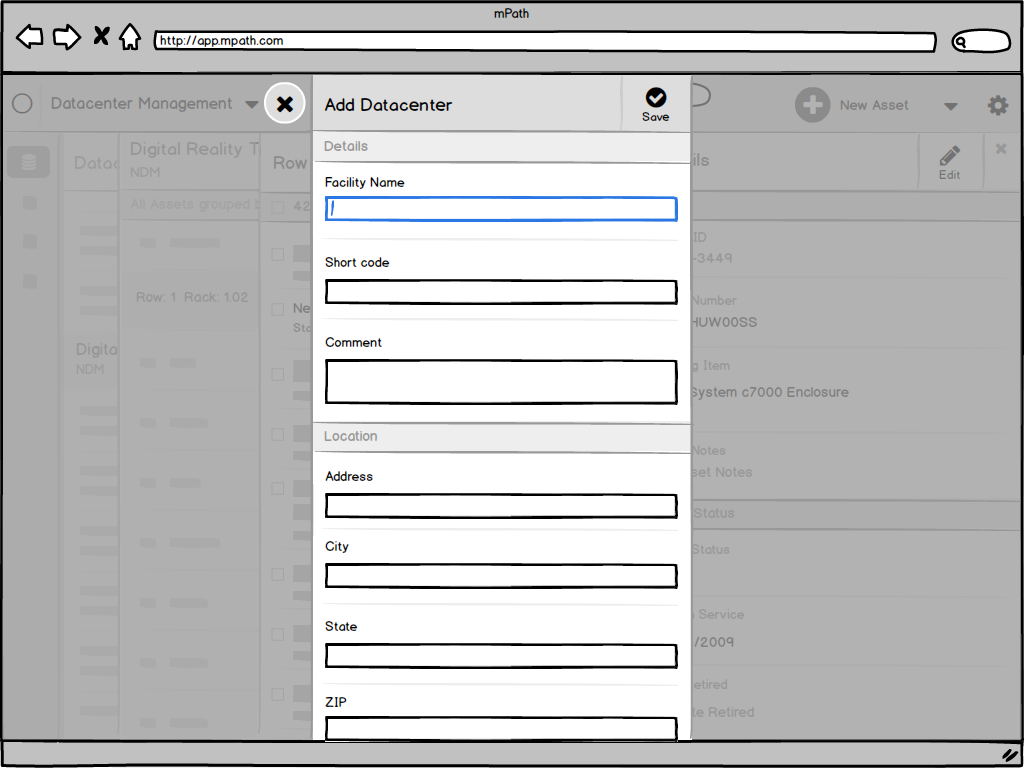The height and width of the screenshot is (768, 1024).
Task: Expand the Datacenter Management dropdown
Action: (x=251, y=103)
